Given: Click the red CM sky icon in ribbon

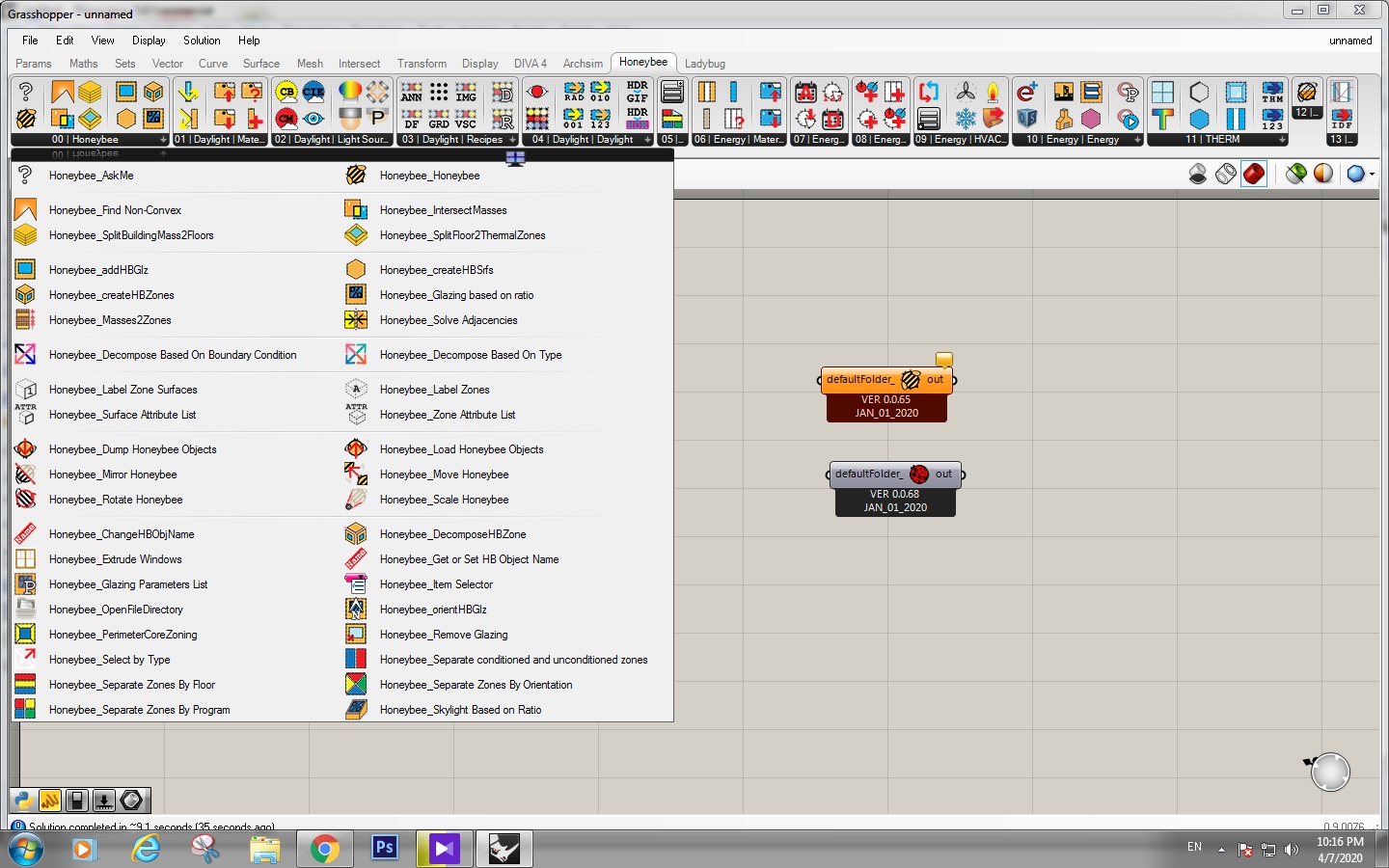Looking at the screenshot, I should click(x=286, y=119).
